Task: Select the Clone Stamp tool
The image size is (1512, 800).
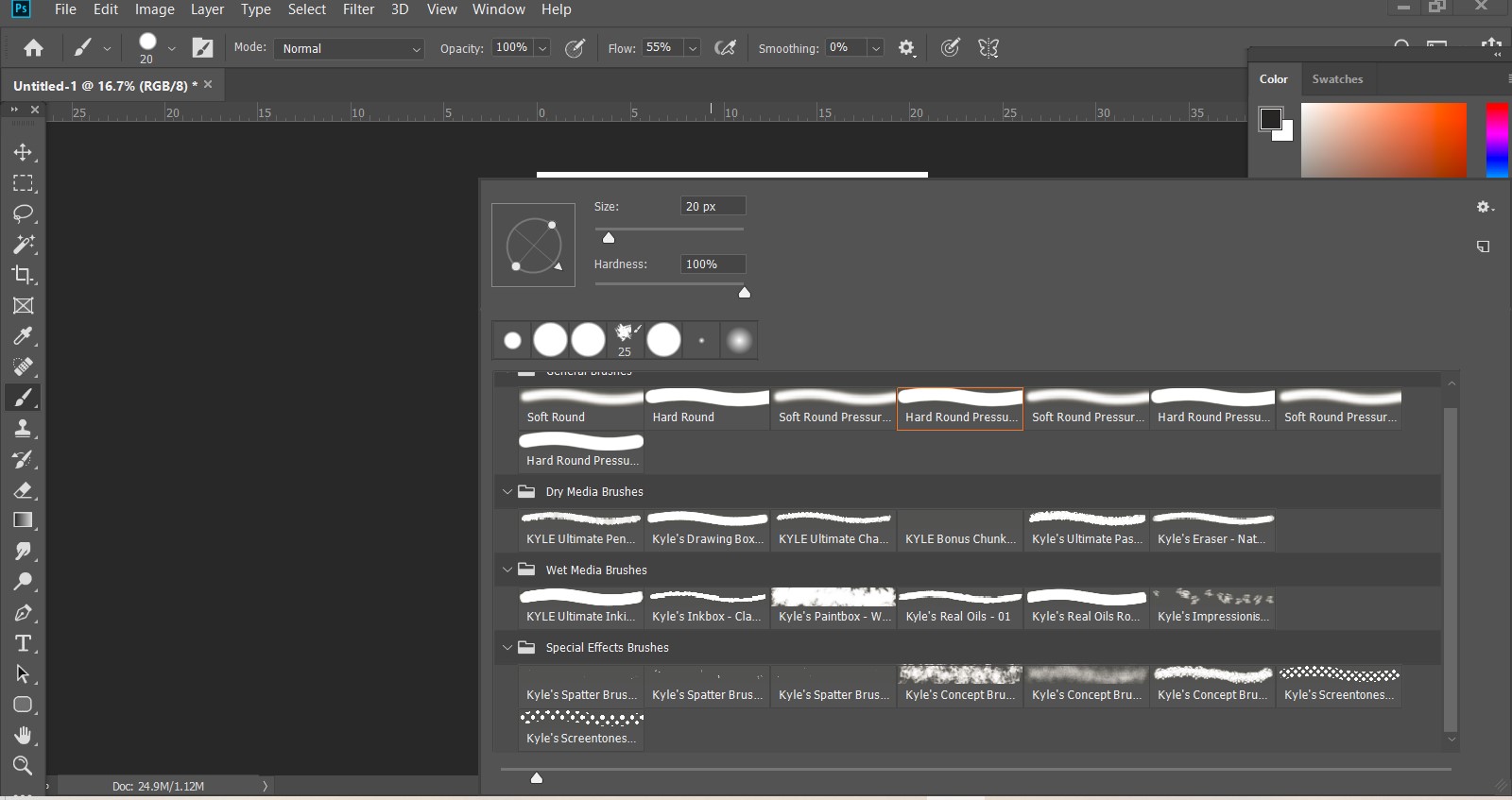Action: coord(23,428)
